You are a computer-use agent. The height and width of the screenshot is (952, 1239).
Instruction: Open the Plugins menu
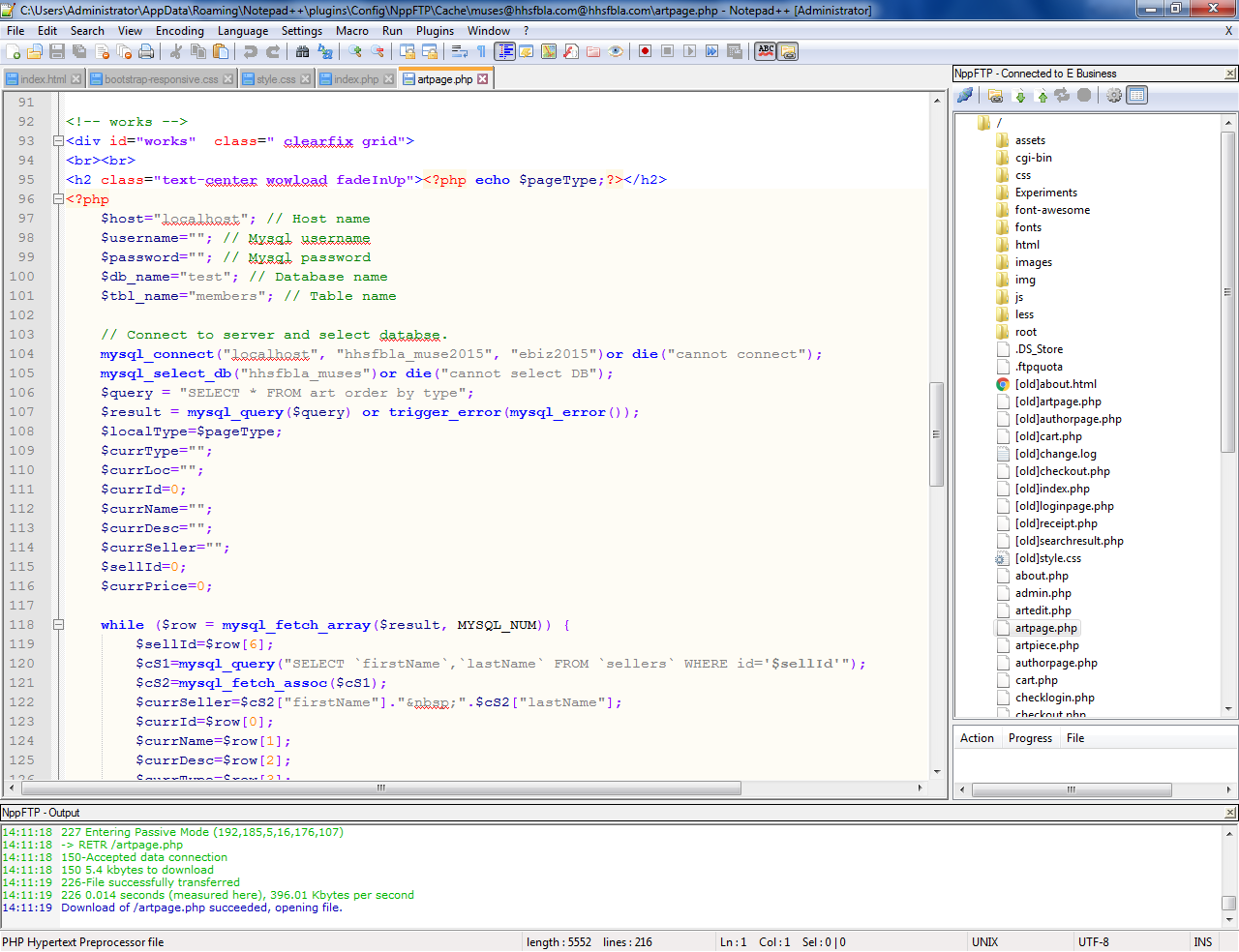point(435,31)
